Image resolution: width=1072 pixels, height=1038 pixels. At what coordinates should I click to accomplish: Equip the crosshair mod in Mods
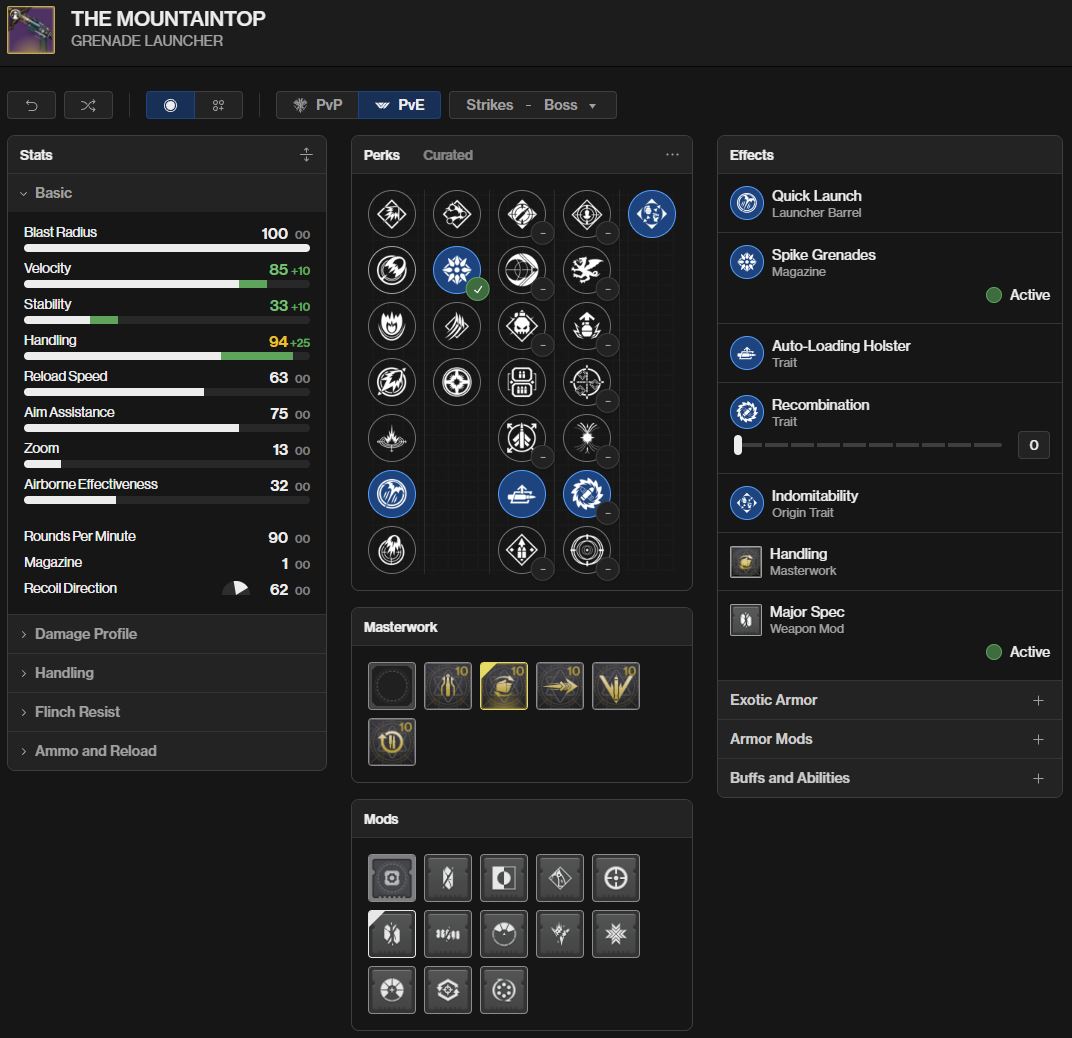(616, 878)
